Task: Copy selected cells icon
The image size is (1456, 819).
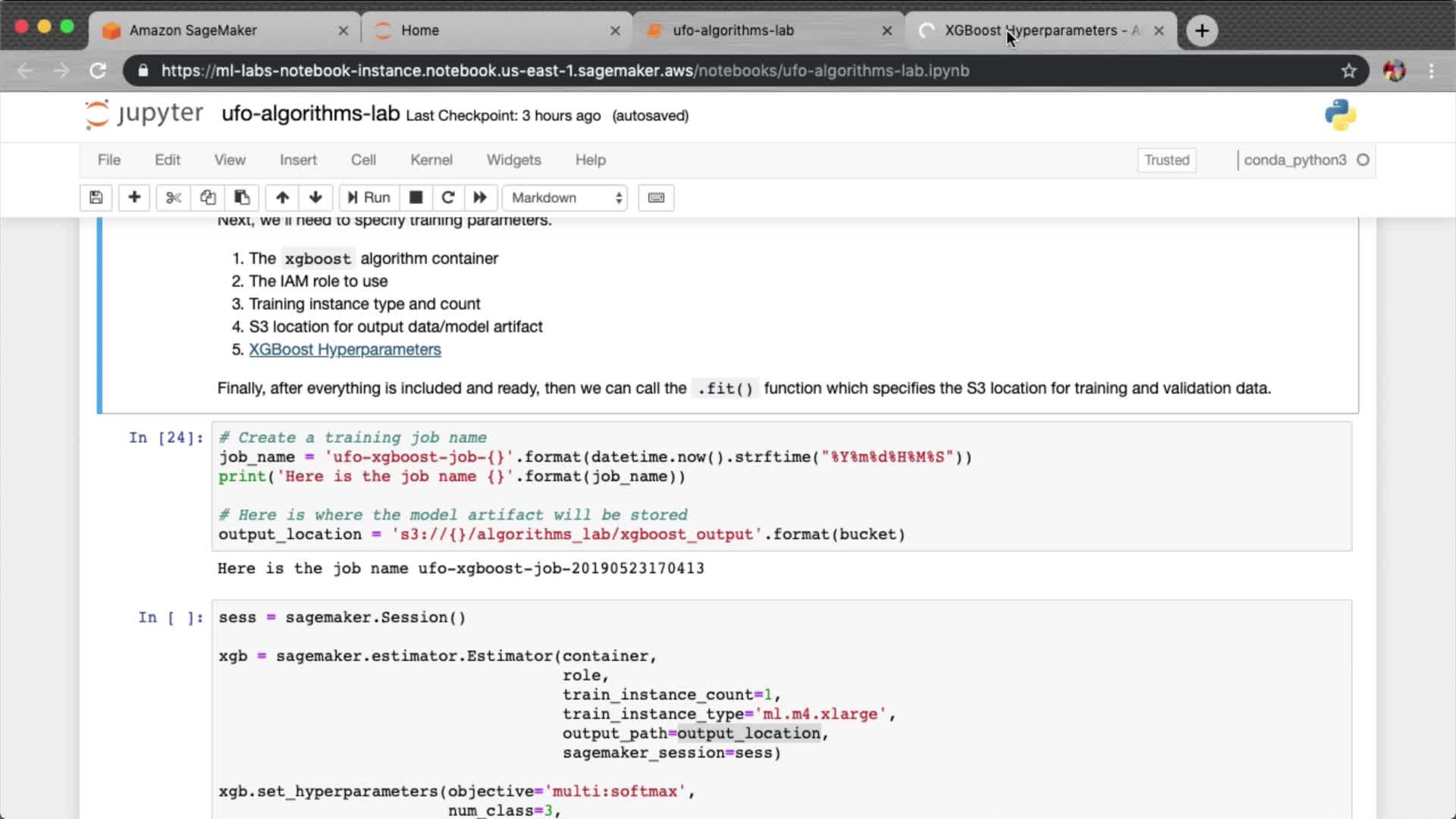Action: coord(208,198)
